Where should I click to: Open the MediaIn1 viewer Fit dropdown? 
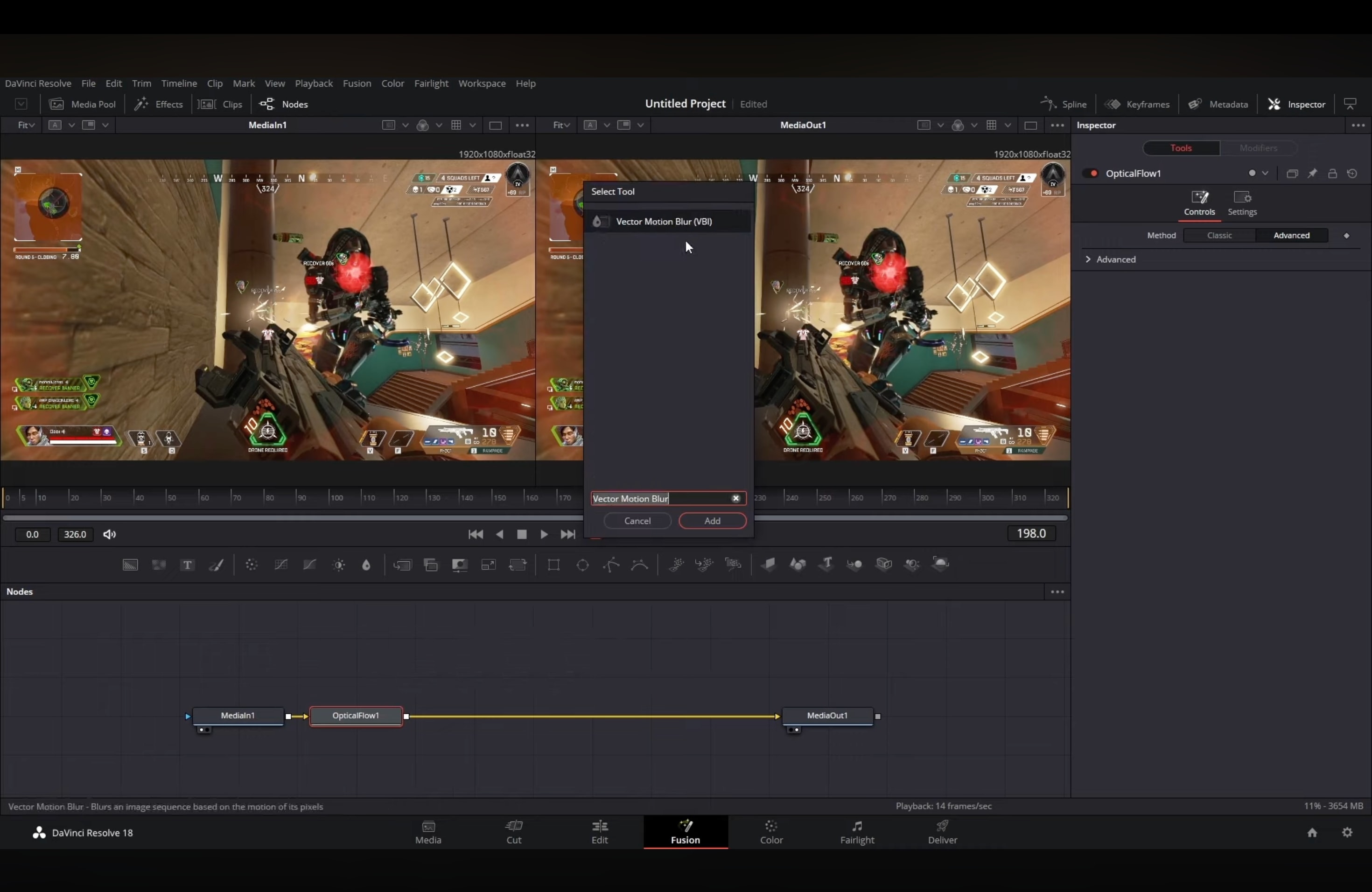tap(26, 125)
